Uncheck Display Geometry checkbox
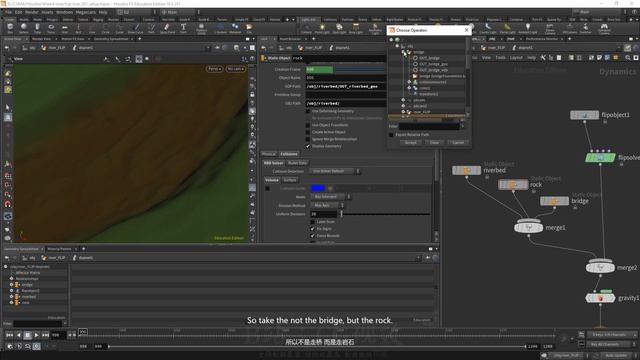This screenshot has width=640, height=360. pyautogui.click(x=308, y=146)
